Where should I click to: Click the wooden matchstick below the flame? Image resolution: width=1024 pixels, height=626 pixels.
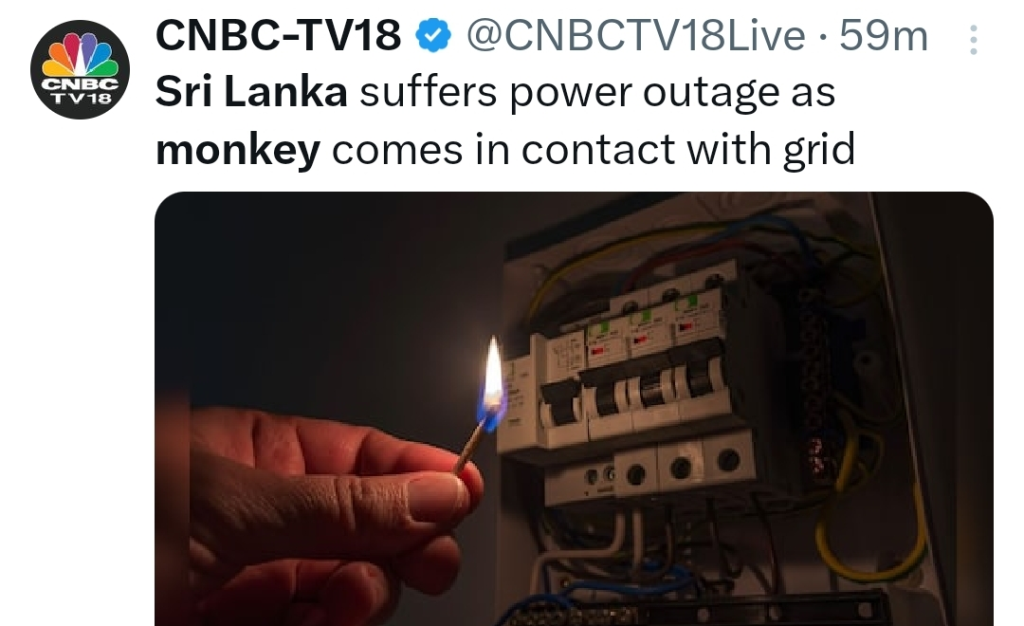pos(470,445)
